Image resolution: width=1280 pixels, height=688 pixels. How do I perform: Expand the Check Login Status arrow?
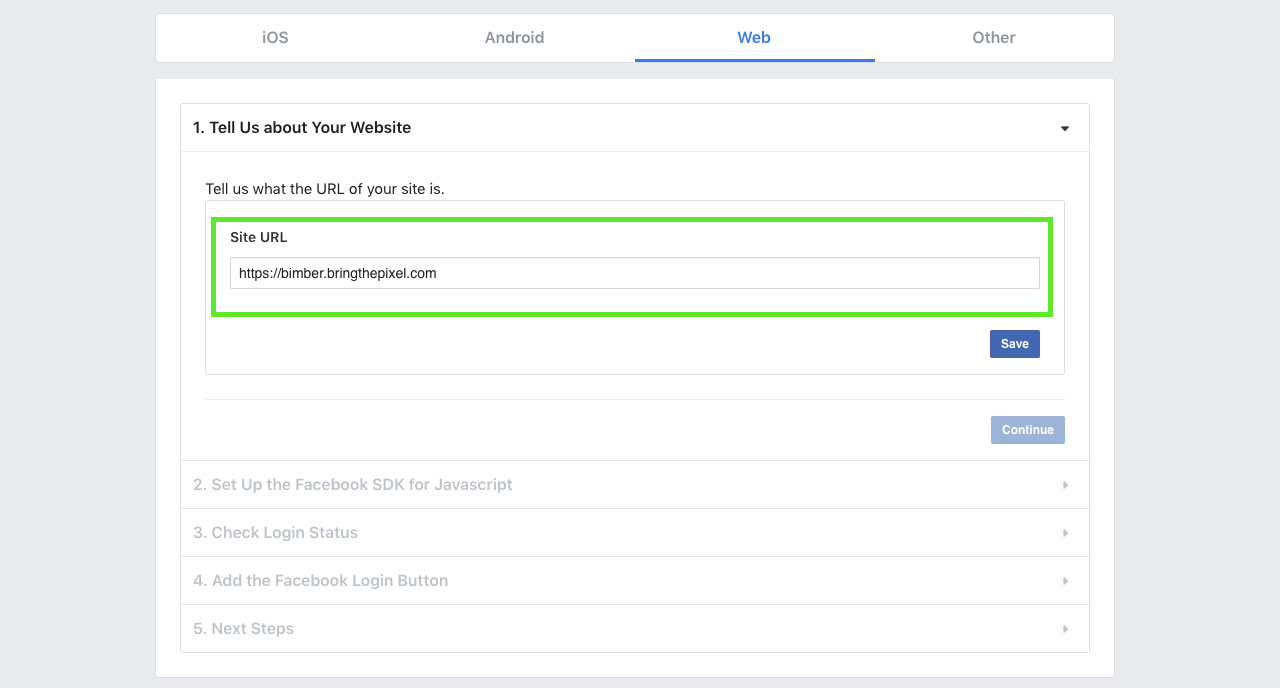pyautogui.click(x=1065, y=533)
